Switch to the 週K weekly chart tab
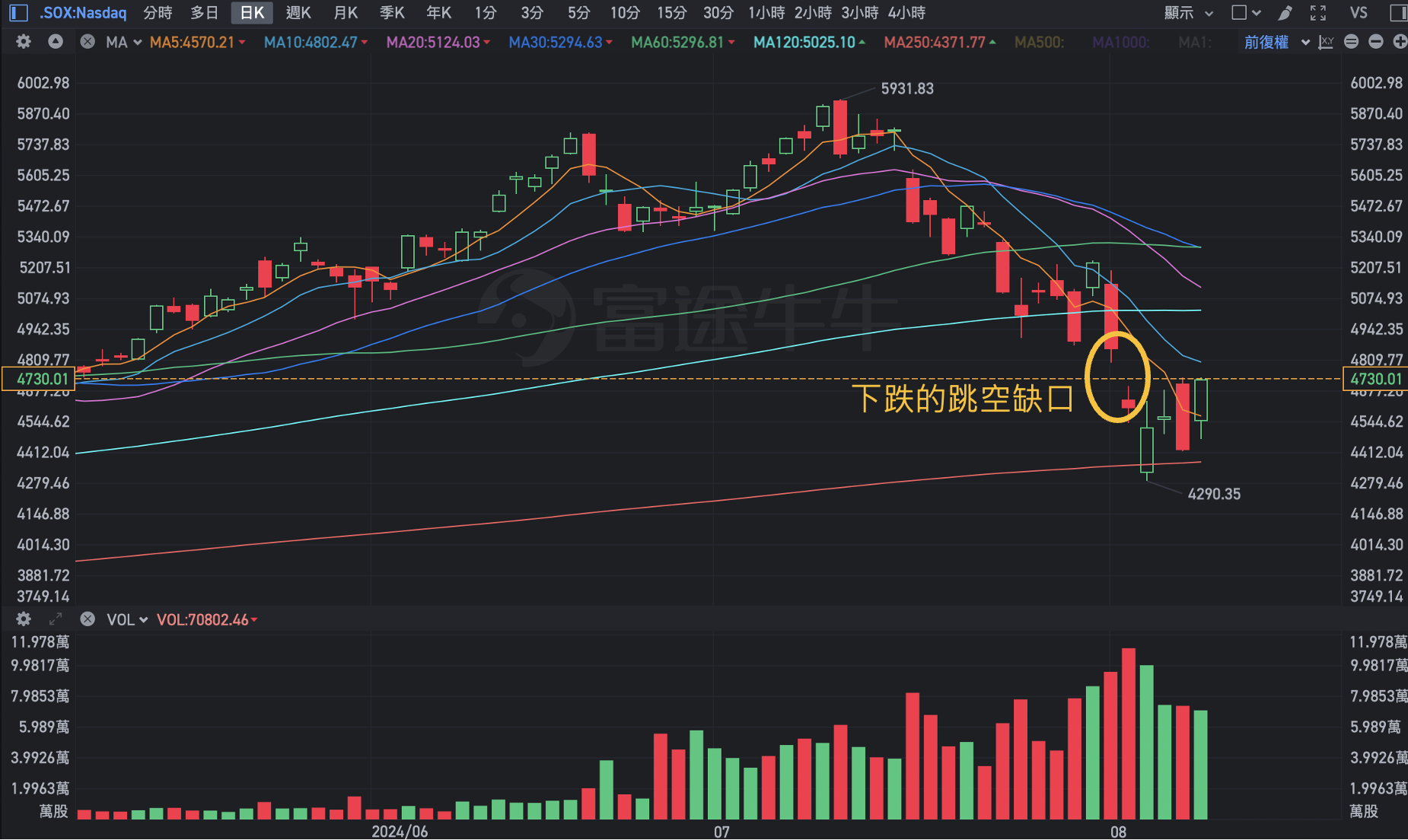The width and height of the screenshot is (1408, 840). 298,13
